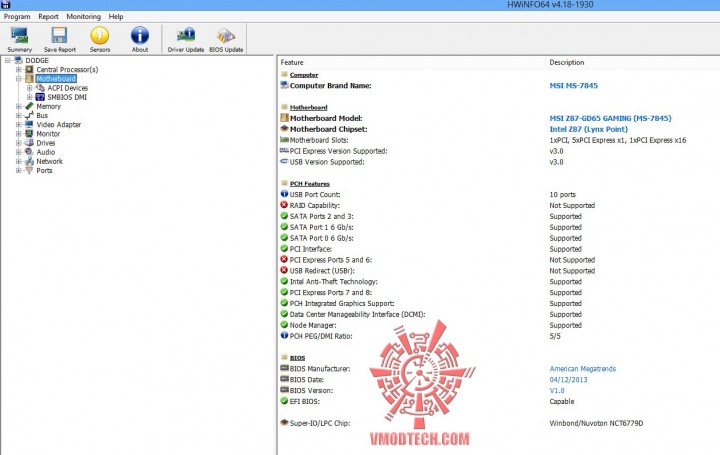Click the Drives tree icon
Viewport: 720px width, 455px height.
coord(29,143)
